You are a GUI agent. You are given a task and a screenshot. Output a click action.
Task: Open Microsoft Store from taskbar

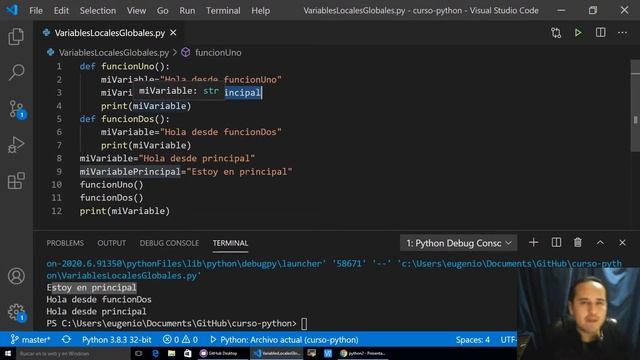click(x=187, y=353)
